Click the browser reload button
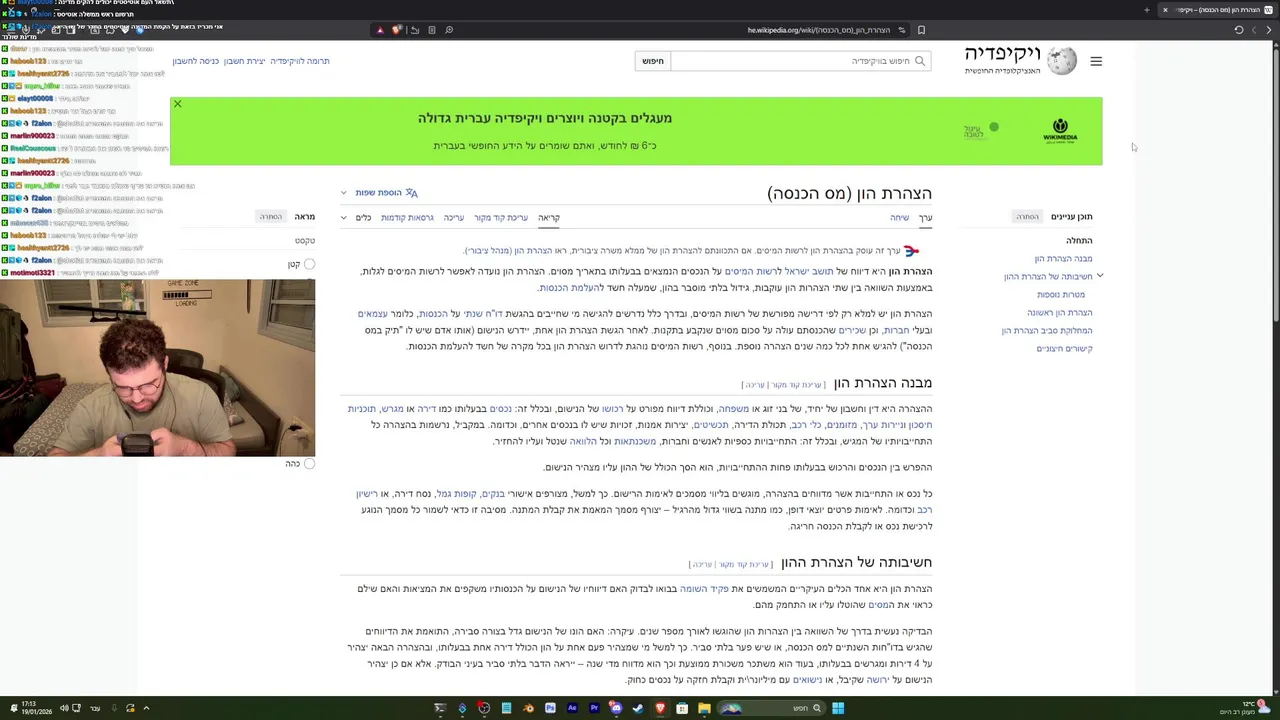Viewport: 1280px width, 720px height. [1239, 30]
